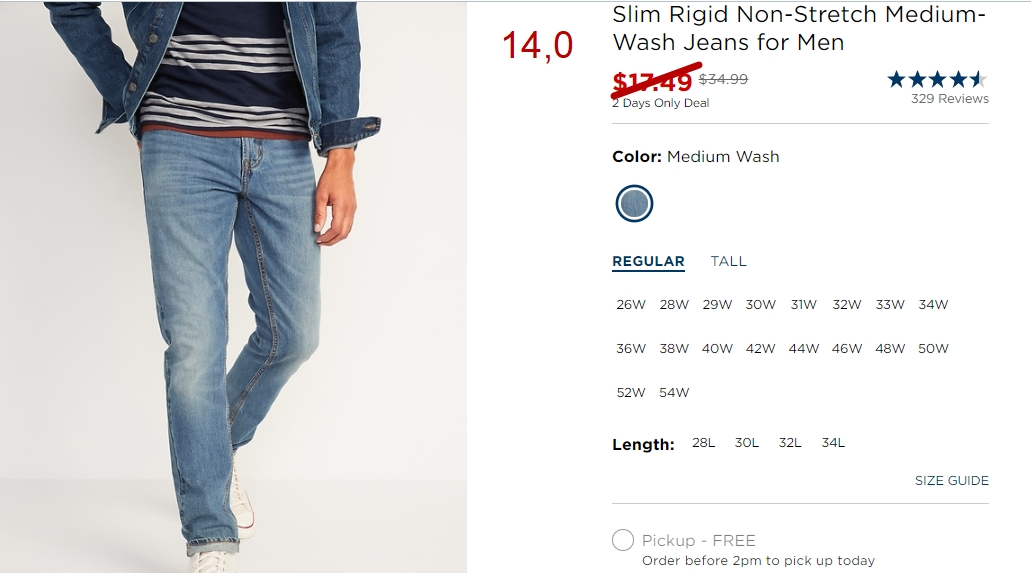Select length 32L
1031x573 pixels.
pos(790,443)
